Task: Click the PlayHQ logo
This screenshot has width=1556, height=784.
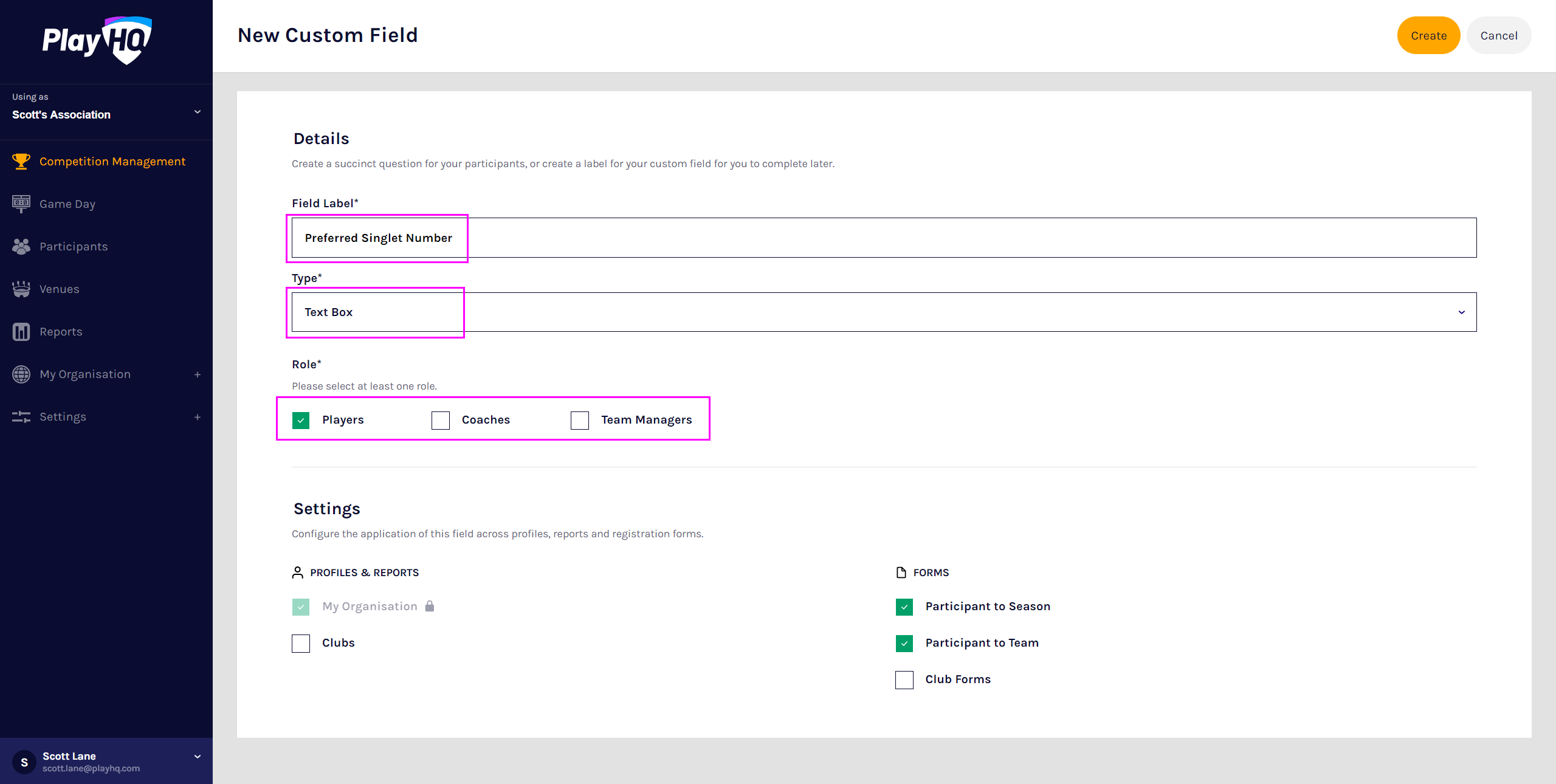Action: [x=97, y=40]
